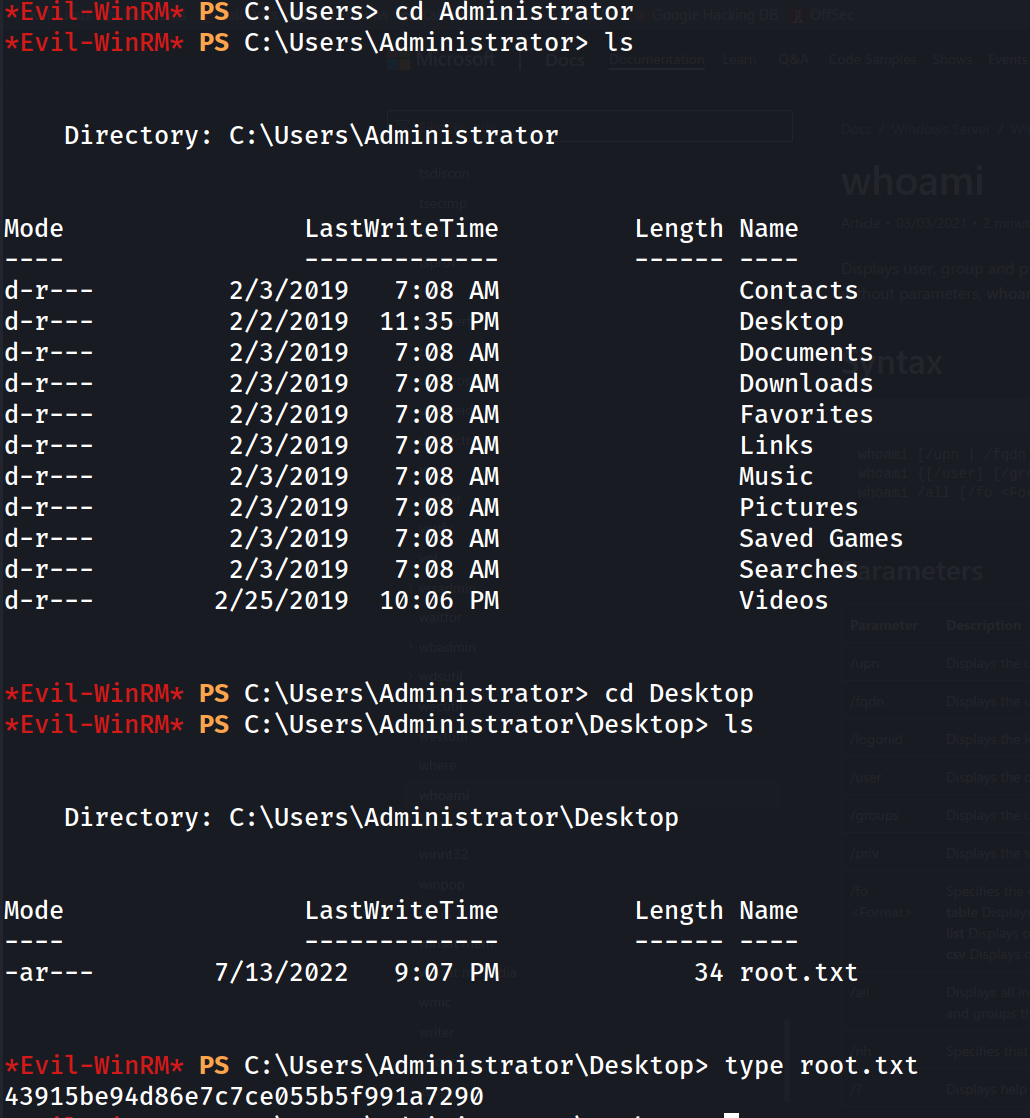This screenshot has width=1030, height=1118.
Task: Click the root.txt file name in listing
Action: pyautogui.click(x=798, y=973)
